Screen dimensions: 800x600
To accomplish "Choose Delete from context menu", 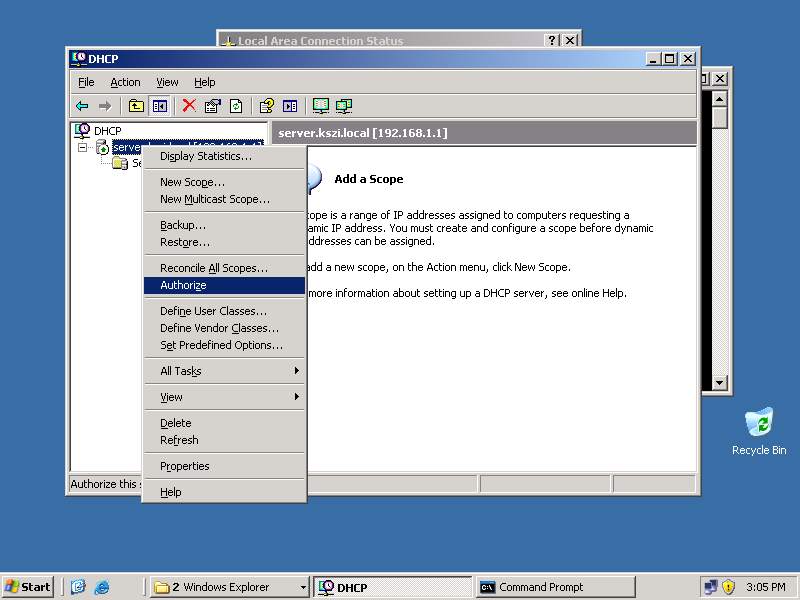I will (x=224, y=423).
